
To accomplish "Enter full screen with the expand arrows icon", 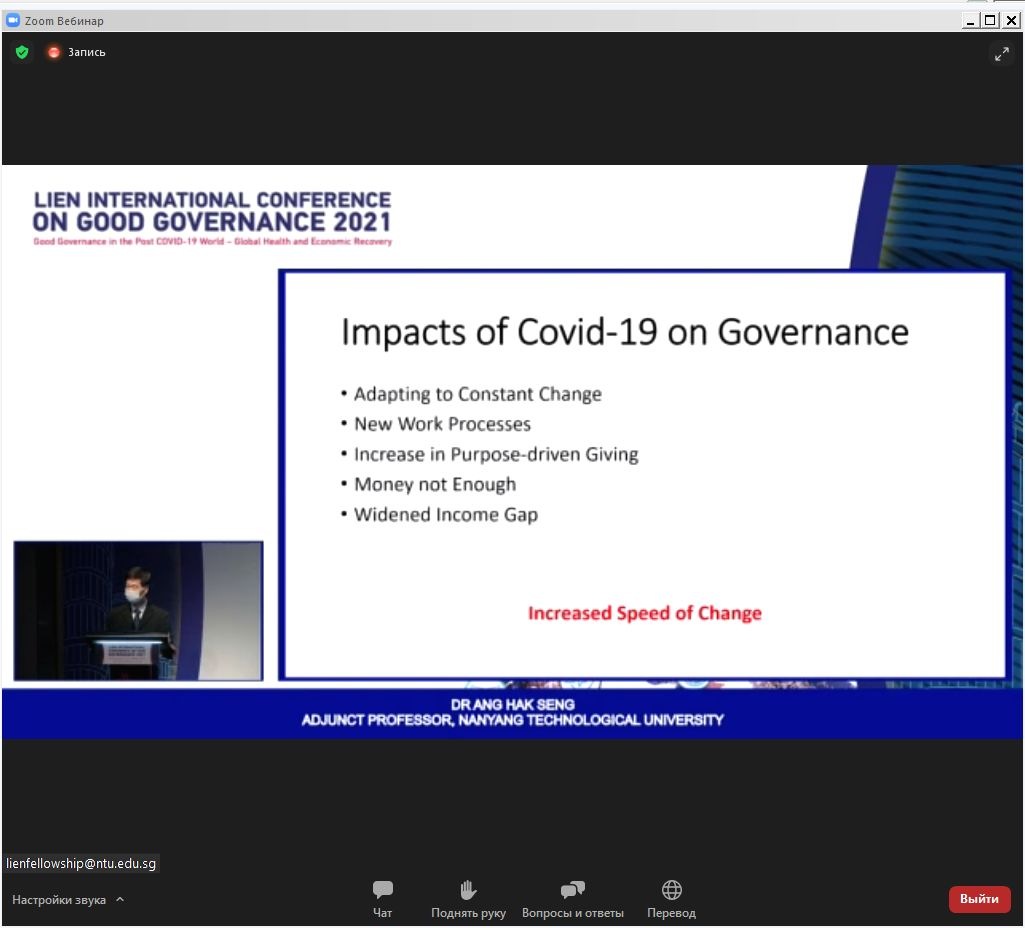I will 1001,55.
